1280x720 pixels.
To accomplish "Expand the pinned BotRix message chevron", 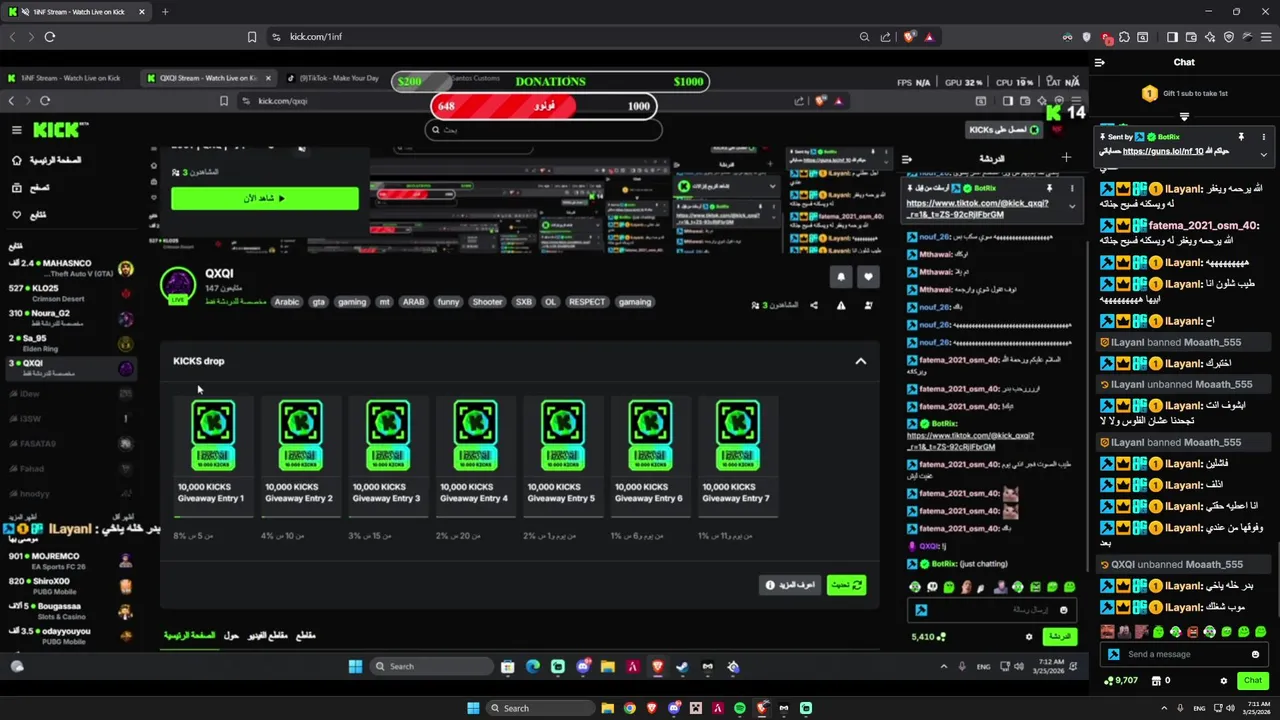I will [1263, 154].
